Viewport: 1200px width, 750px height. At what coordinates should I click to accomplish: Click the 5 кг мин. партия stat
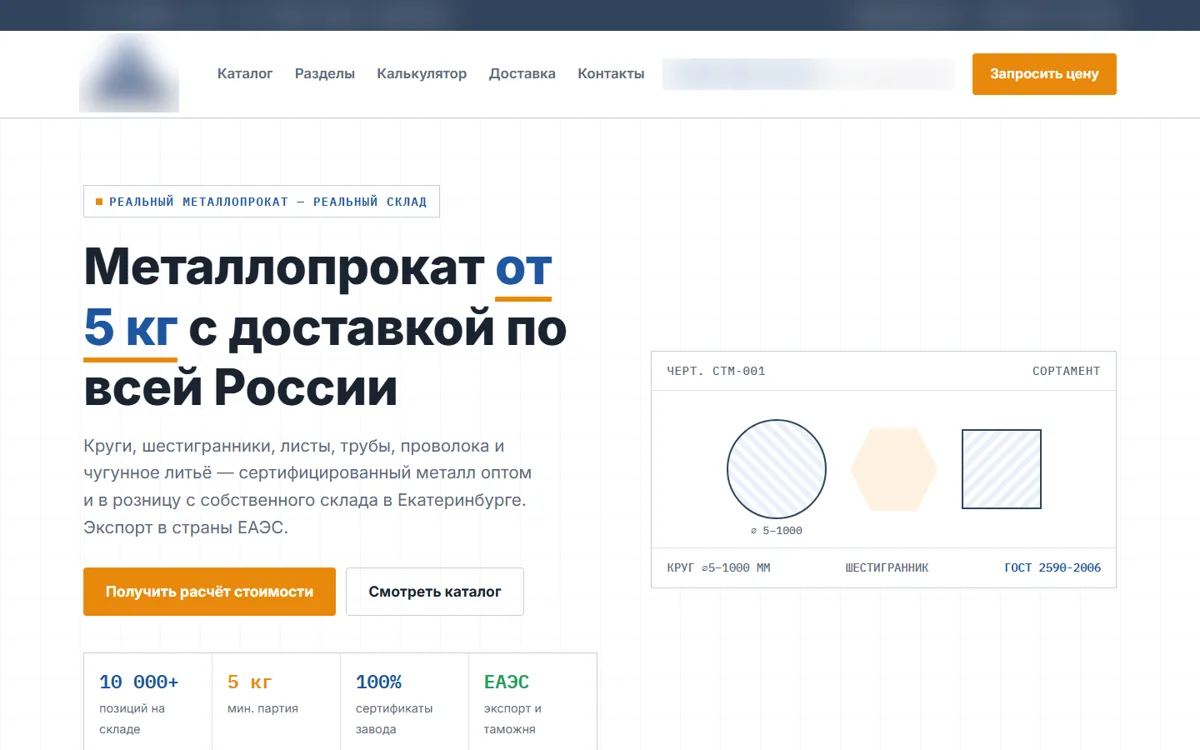pos(276,702)
